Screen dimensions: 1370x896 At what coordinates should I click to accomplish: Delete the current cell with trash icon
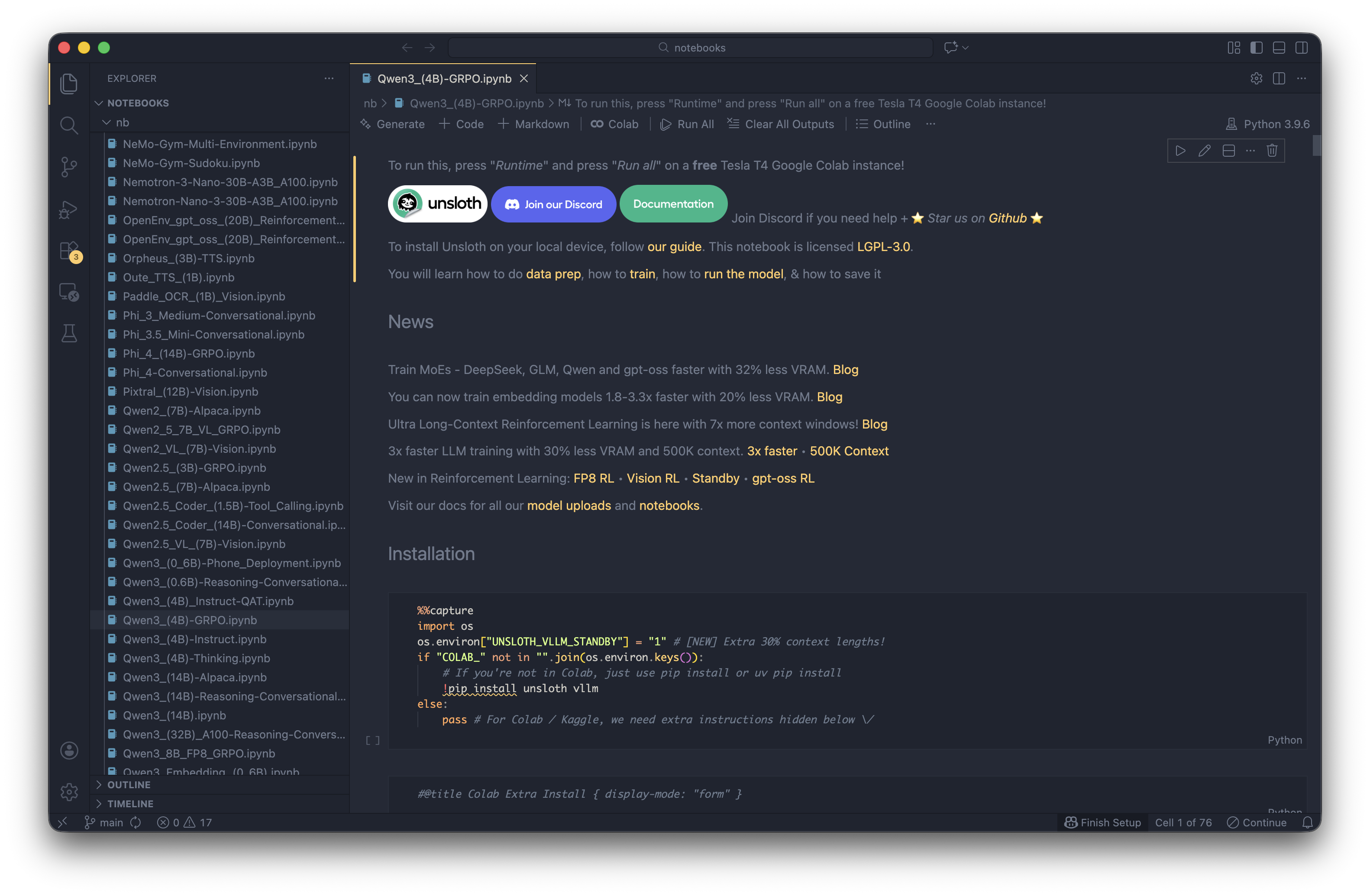click(x=1272, y=151)
